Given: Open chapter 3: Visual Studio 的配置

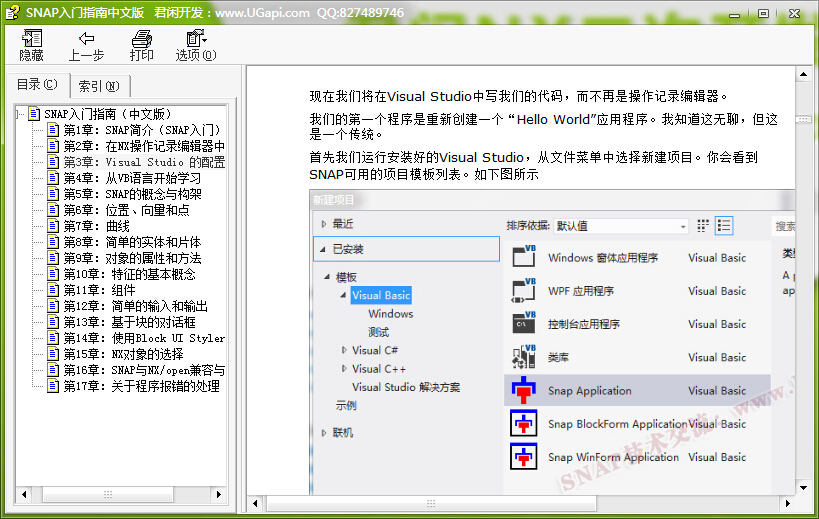Looking at the screenshot, I should [x=144, y=162].
